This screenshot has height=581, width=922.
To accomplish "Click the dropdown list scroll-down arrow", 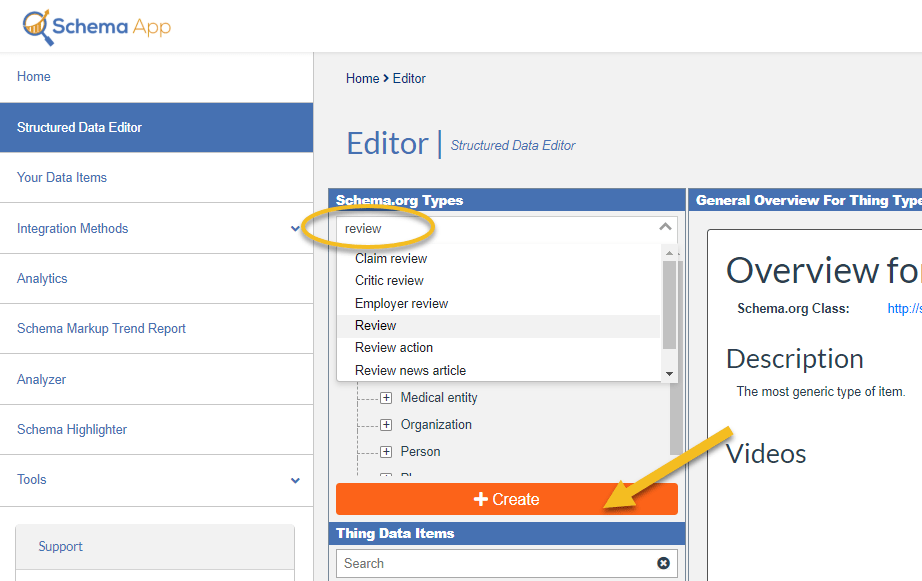I will (x=669, y=374).
